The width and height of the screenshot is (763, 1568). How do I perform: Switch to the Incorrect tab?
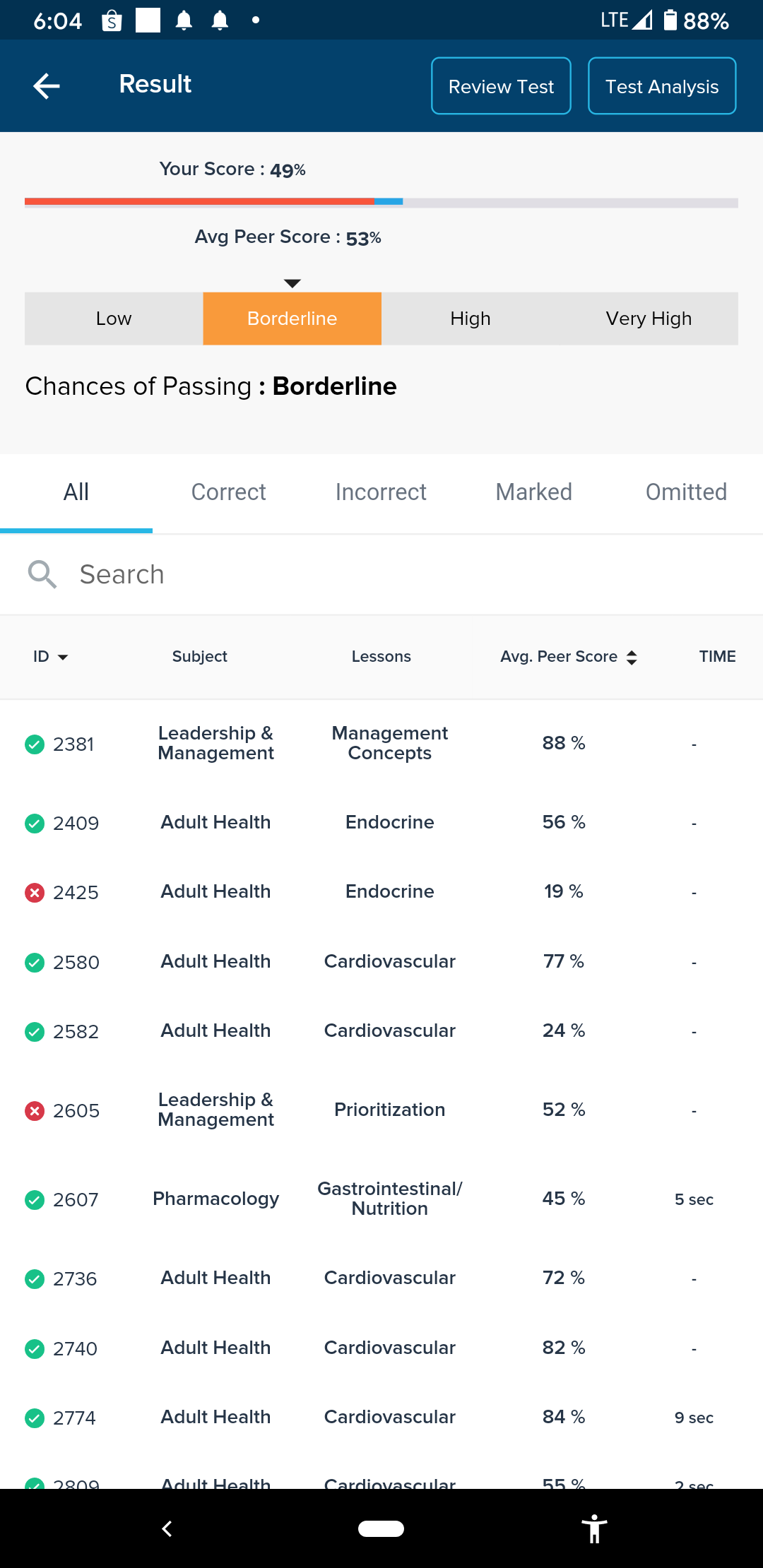click(x=381, y=492)
